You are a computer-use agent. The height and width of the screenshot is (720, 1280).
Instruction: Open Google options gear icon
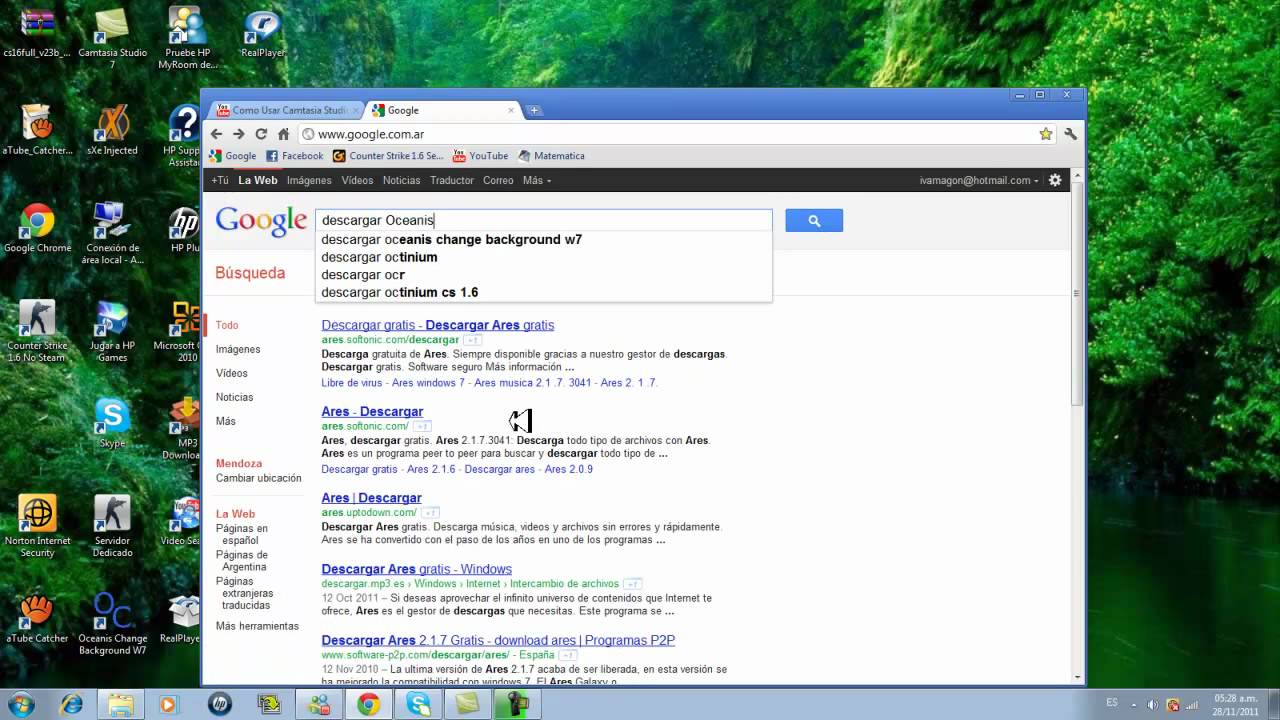1055,180
